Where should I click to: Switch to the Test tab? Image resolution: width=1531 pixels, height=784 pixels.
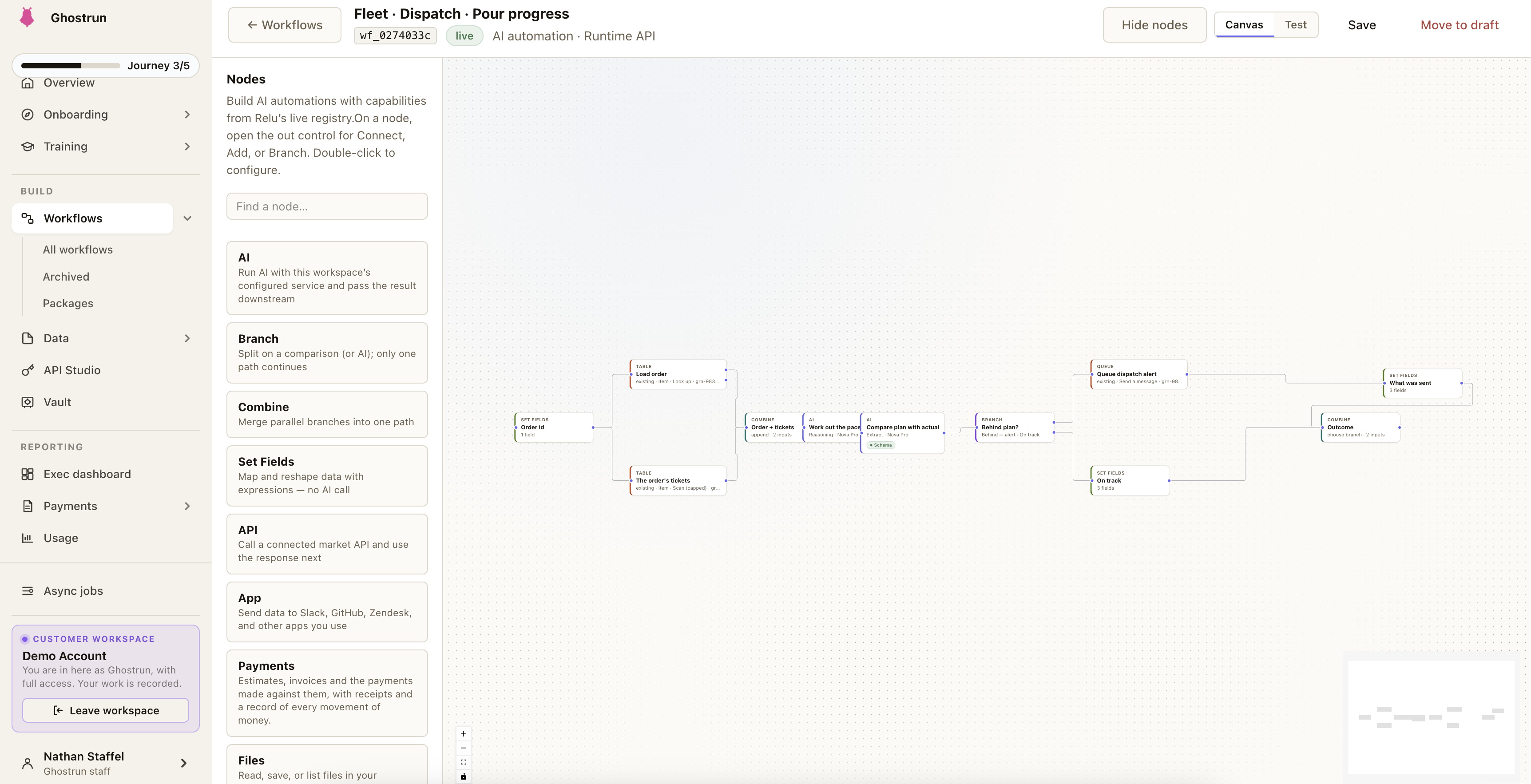pos(1296,25)
